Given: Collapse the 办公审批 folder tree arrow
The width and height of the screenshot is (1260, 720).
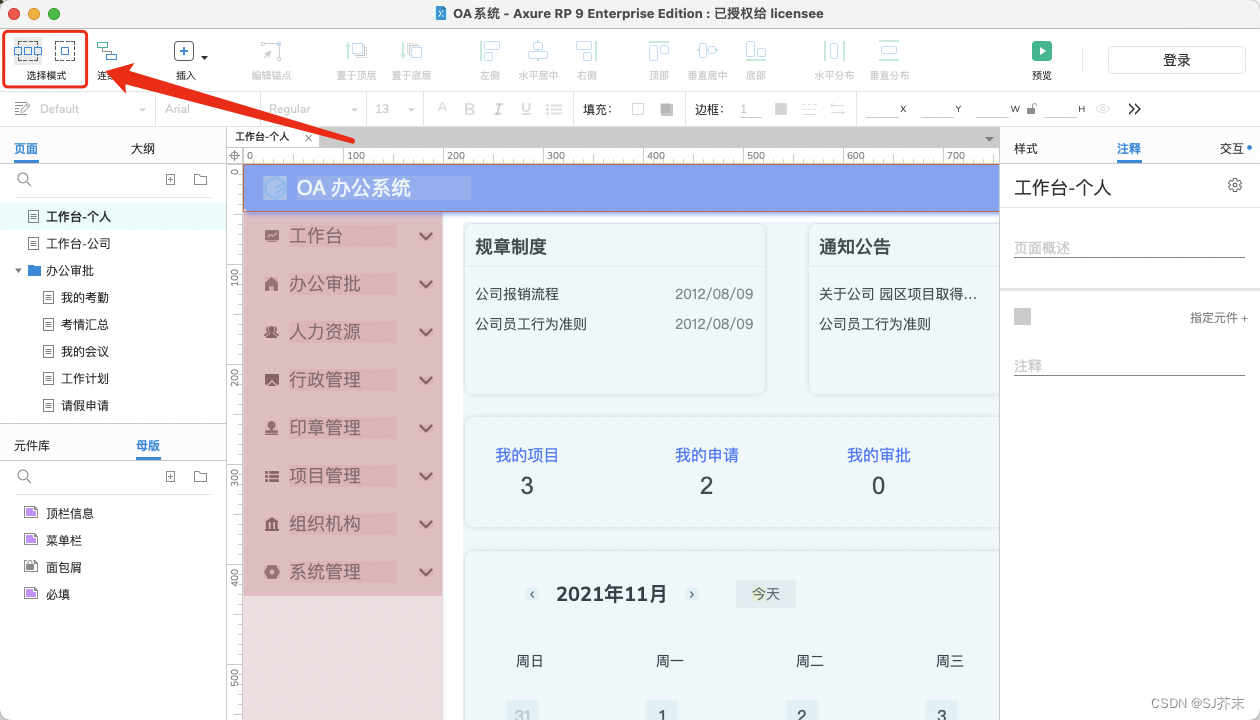Looking at the screenshot, I should point(18,271).
